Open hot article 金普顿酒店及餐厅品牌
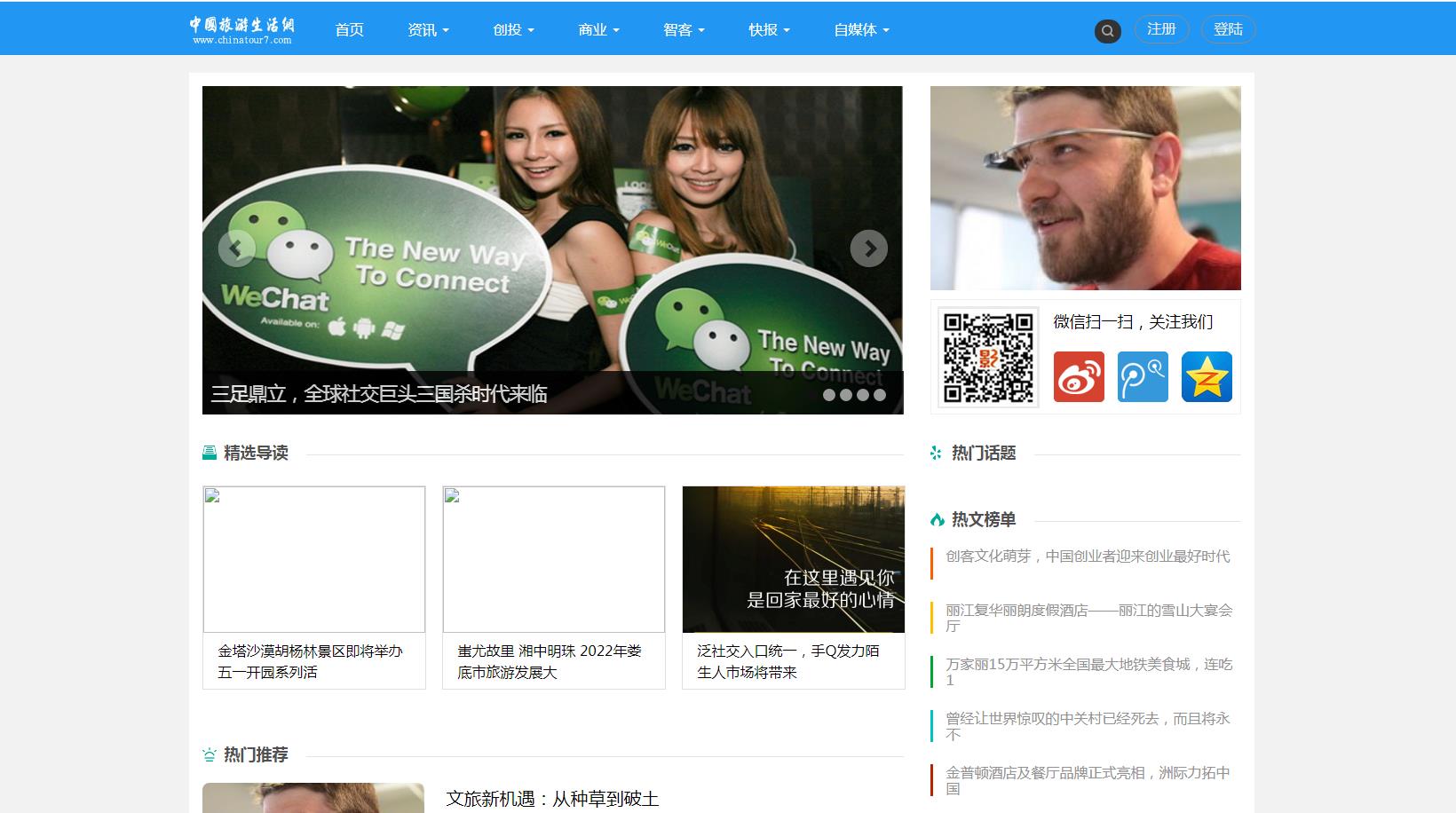This screenshot has height=813, width=1456. click(1088, 780)
